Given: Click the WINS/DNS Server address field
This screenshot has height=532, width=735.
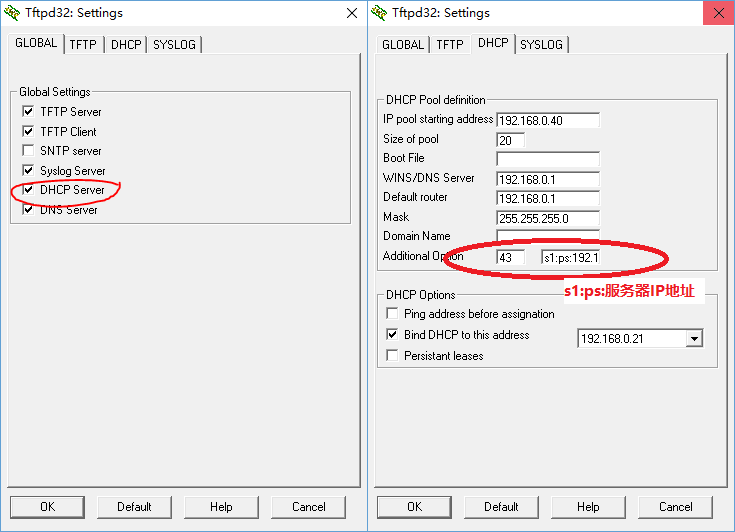Looking at the screenshot, I should pos(548,179).
